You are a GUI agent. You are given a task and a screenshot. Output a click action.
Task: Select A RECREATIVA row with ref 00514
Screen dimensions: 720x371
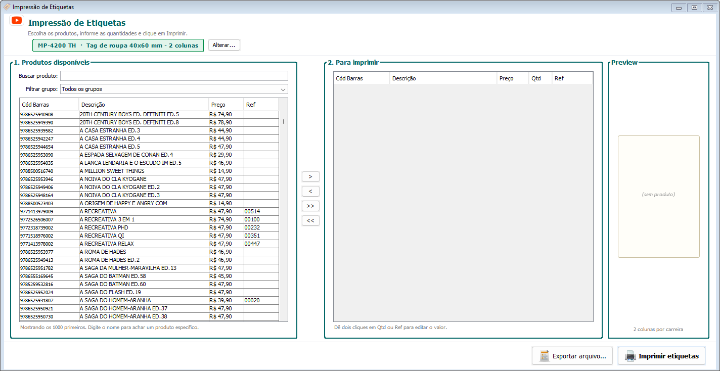[149, 211]
